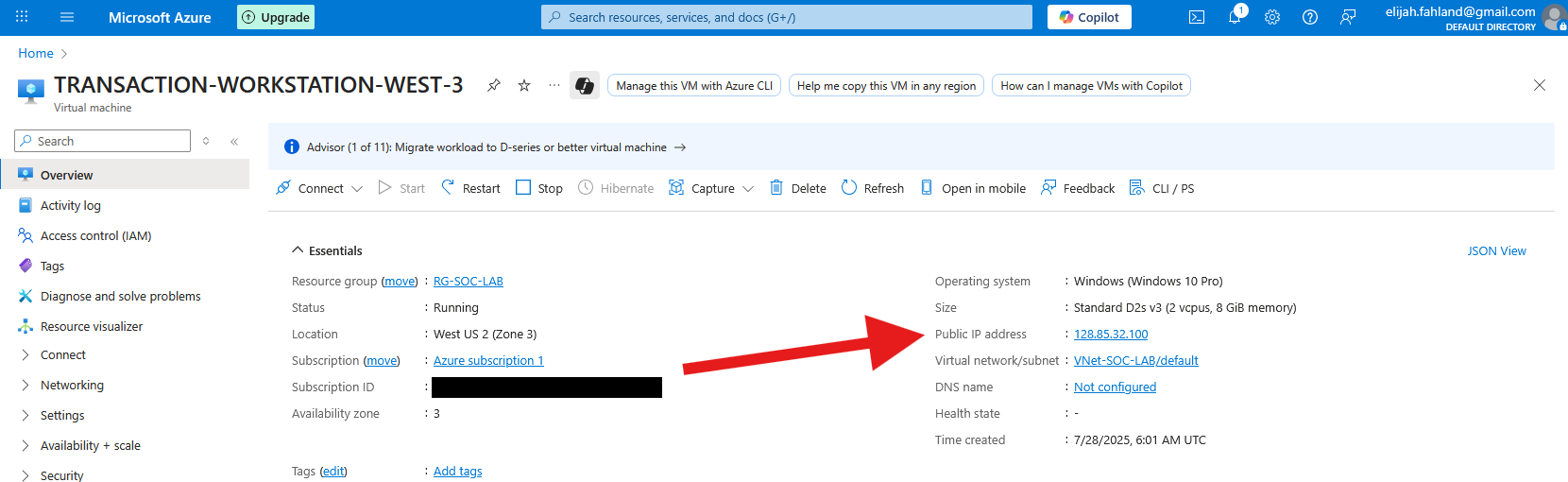Select How can I manage VMs with Copilot

[x=1091, y=85]
